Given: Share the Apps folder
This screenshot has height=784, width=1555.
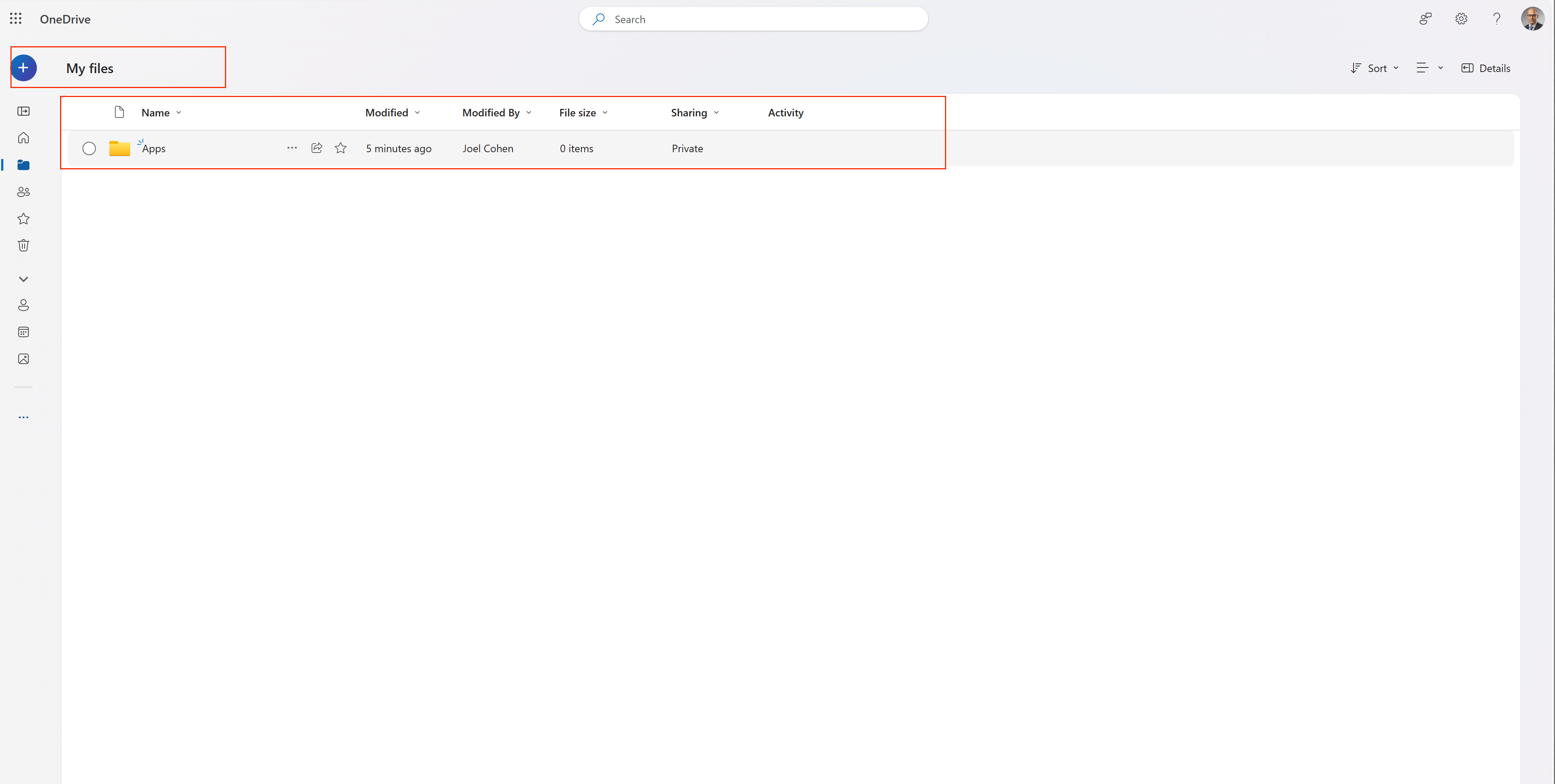Looking at the screenshot, I should (x=316, y=148).
